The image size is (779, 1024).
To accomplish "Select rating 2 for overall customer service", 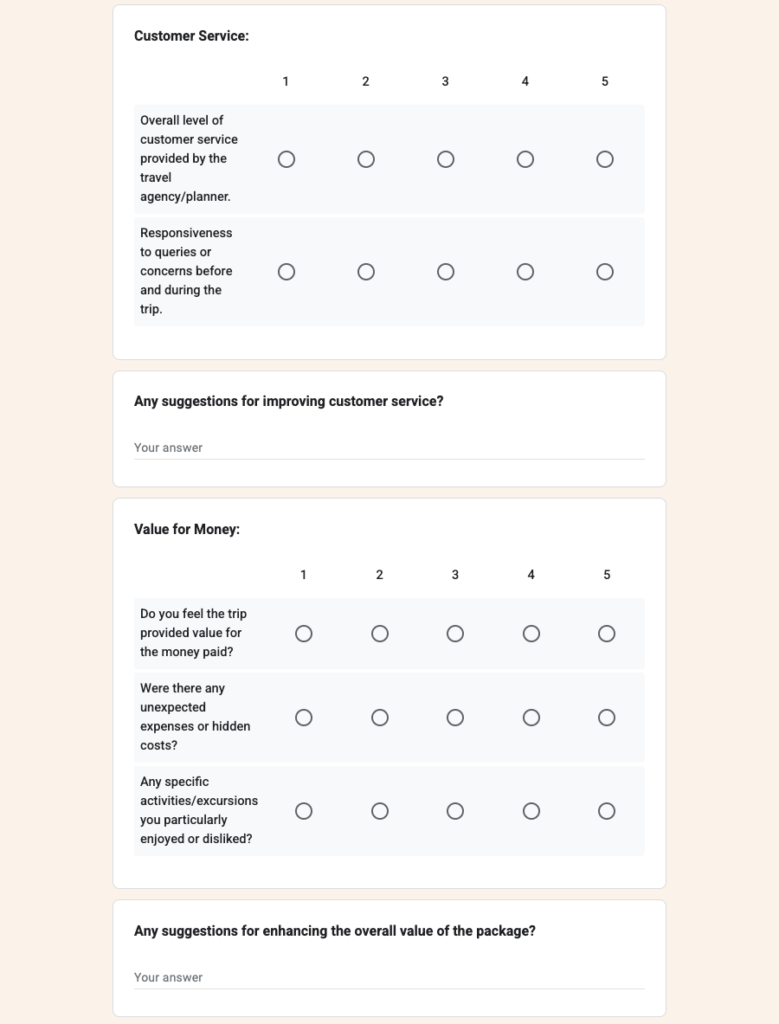I will (x=366, y=158).
